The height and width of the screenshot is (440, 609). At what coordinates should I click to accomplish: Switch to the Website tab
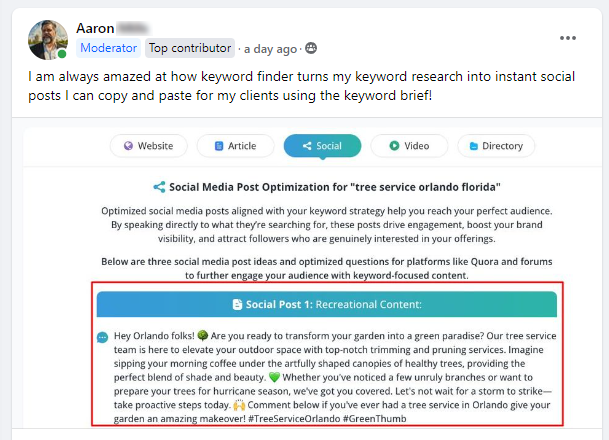148,146
